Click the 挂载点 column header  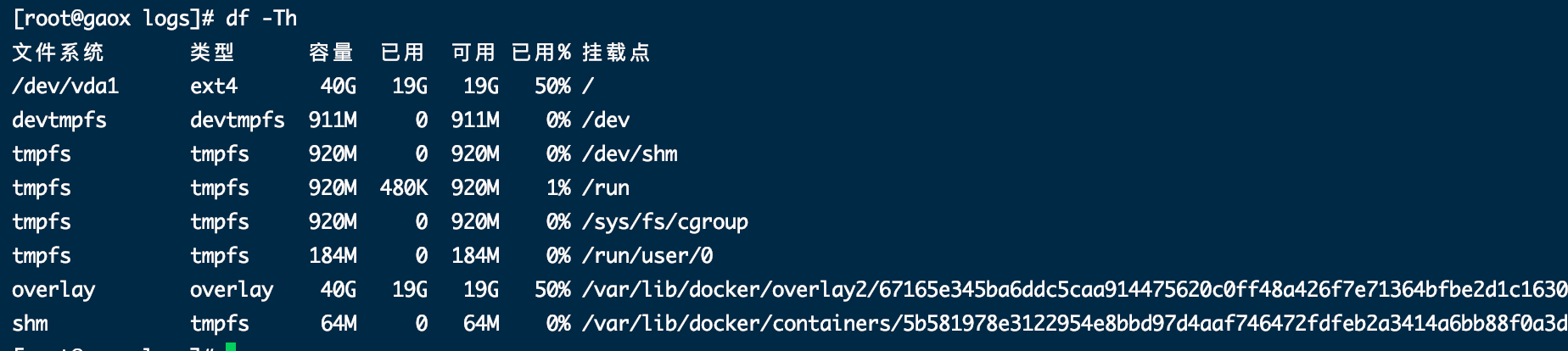(616, 53)
